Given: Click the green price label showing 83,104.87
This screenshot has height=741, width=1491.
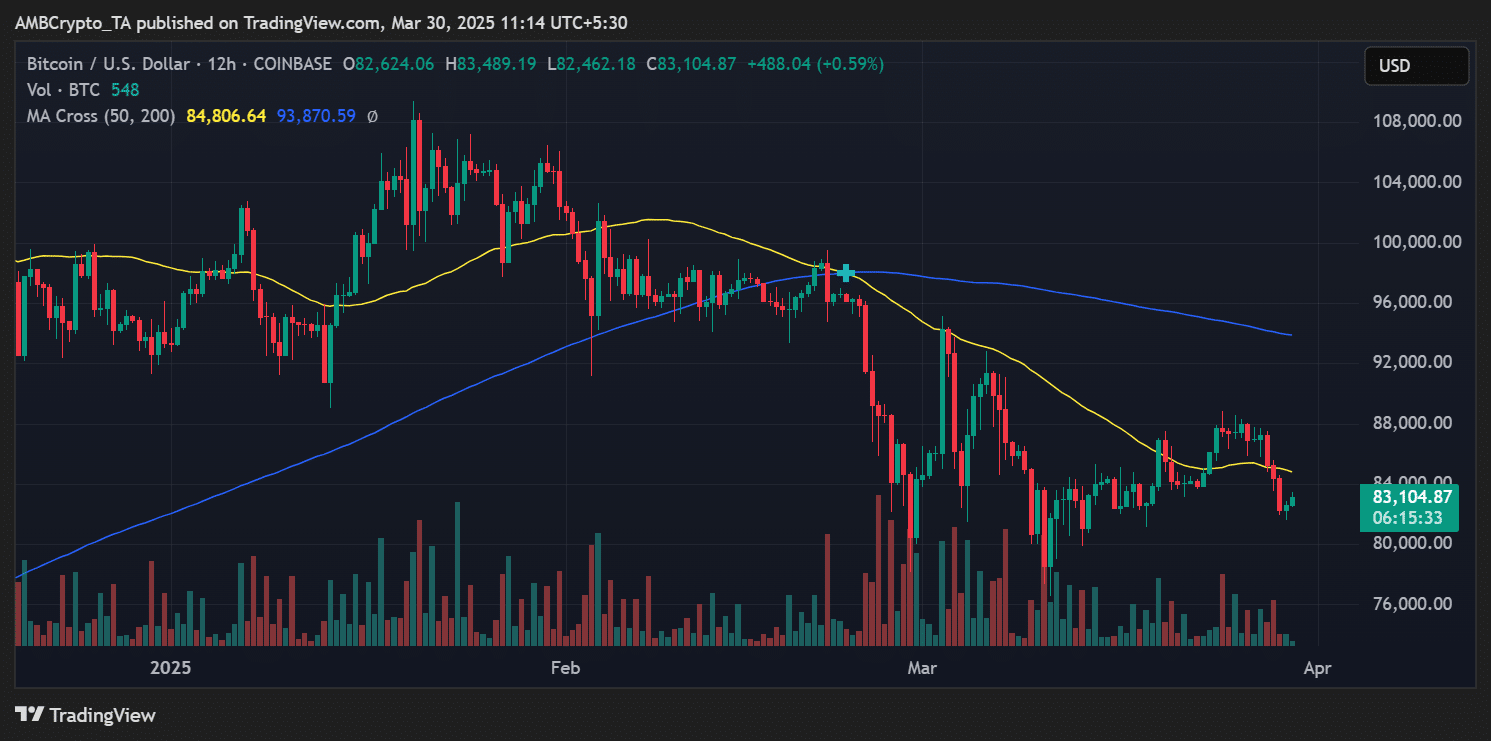Looking at the screenshot, I should 1410,495.
